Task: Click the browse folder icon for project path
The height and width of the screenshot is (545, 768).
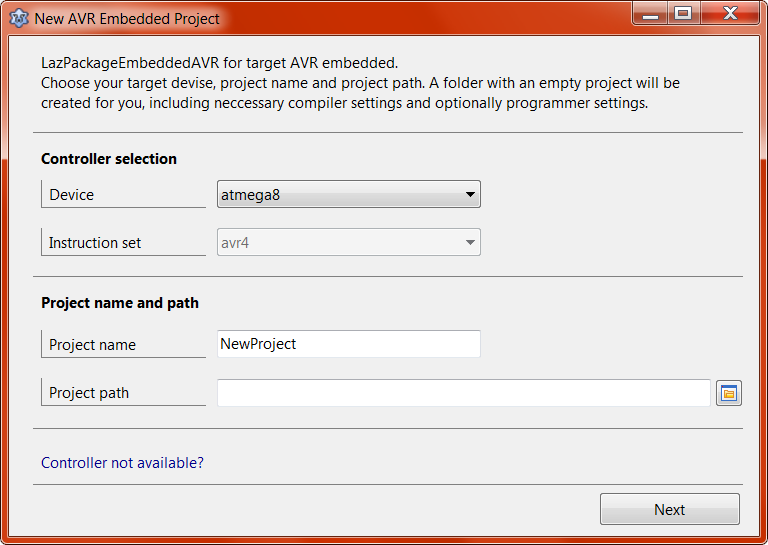Action: tap(729, 393)
